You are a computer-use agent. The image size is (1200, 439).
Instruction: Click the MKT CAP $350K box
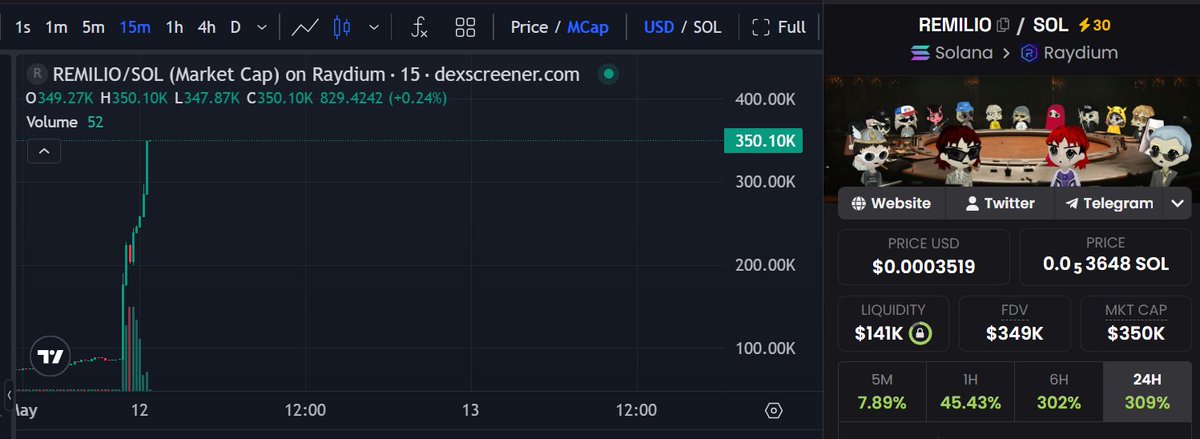click(1135, 323)
